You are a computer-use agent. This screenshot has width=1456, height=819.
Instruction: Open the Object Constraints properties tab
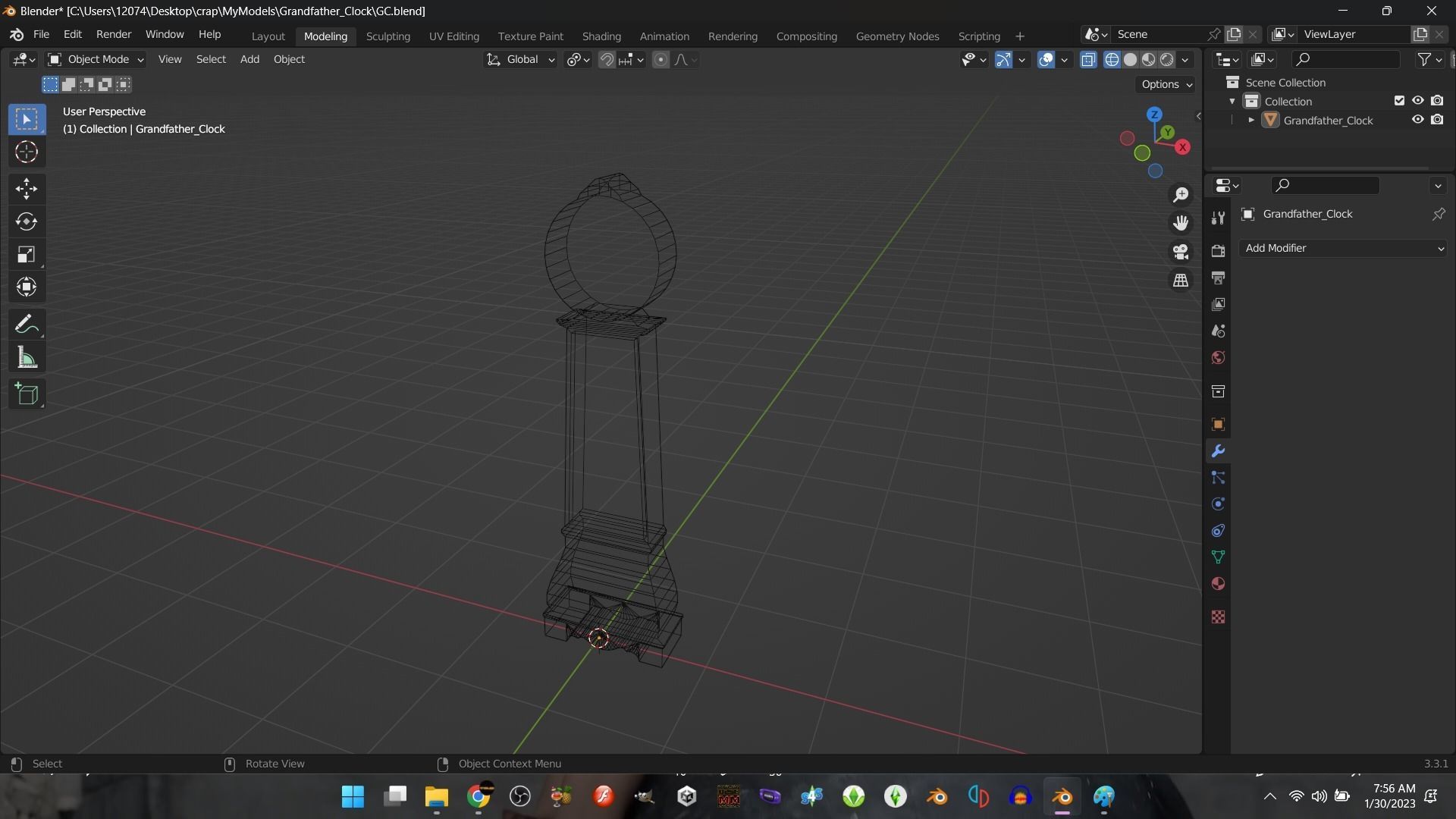(1218, 530)
